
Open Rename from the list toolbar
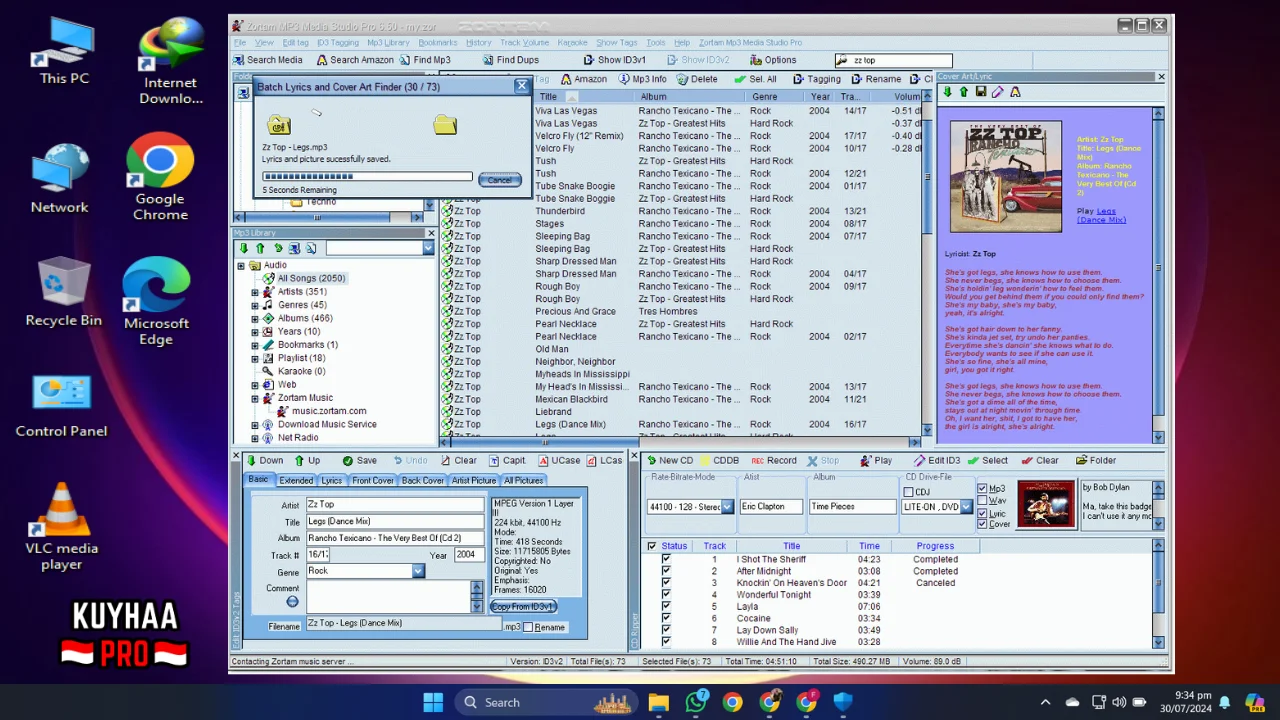click(876, 79)
